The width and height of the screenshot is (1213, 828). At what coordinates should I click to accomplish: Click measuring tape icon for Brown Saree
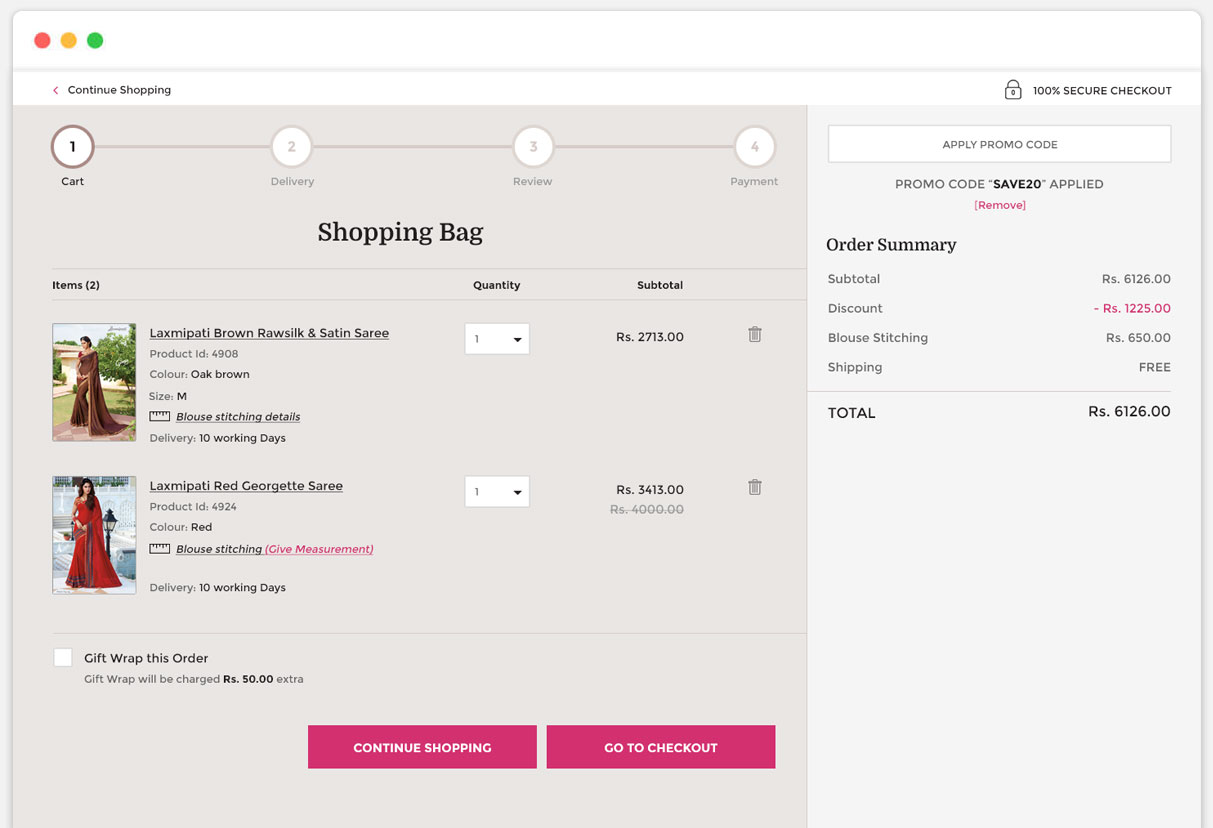coord(159,416)
